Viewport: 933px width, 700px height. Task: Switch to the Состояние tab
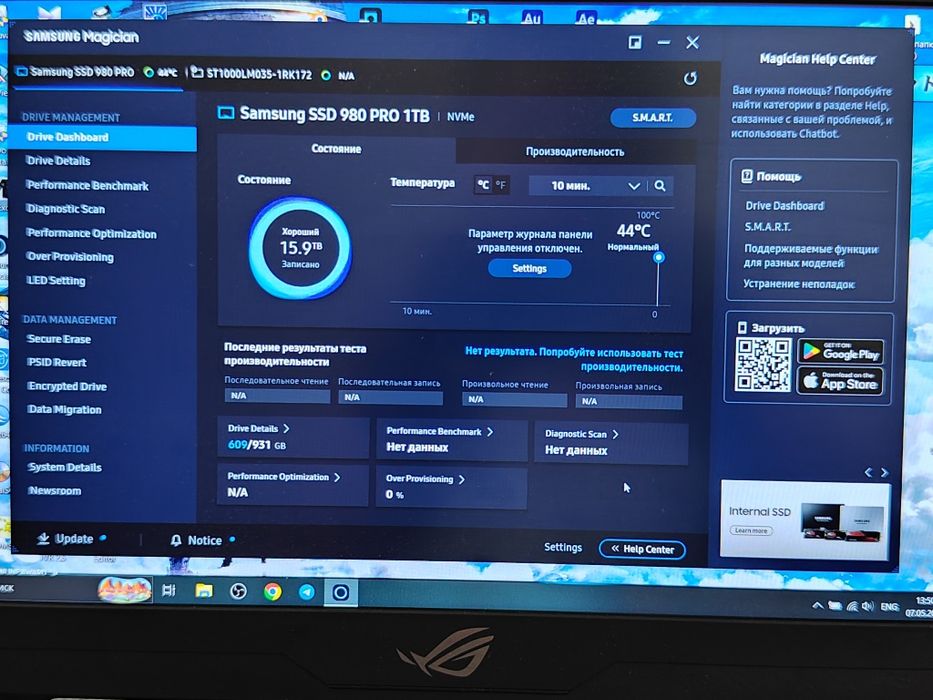[x=336, y=149]
